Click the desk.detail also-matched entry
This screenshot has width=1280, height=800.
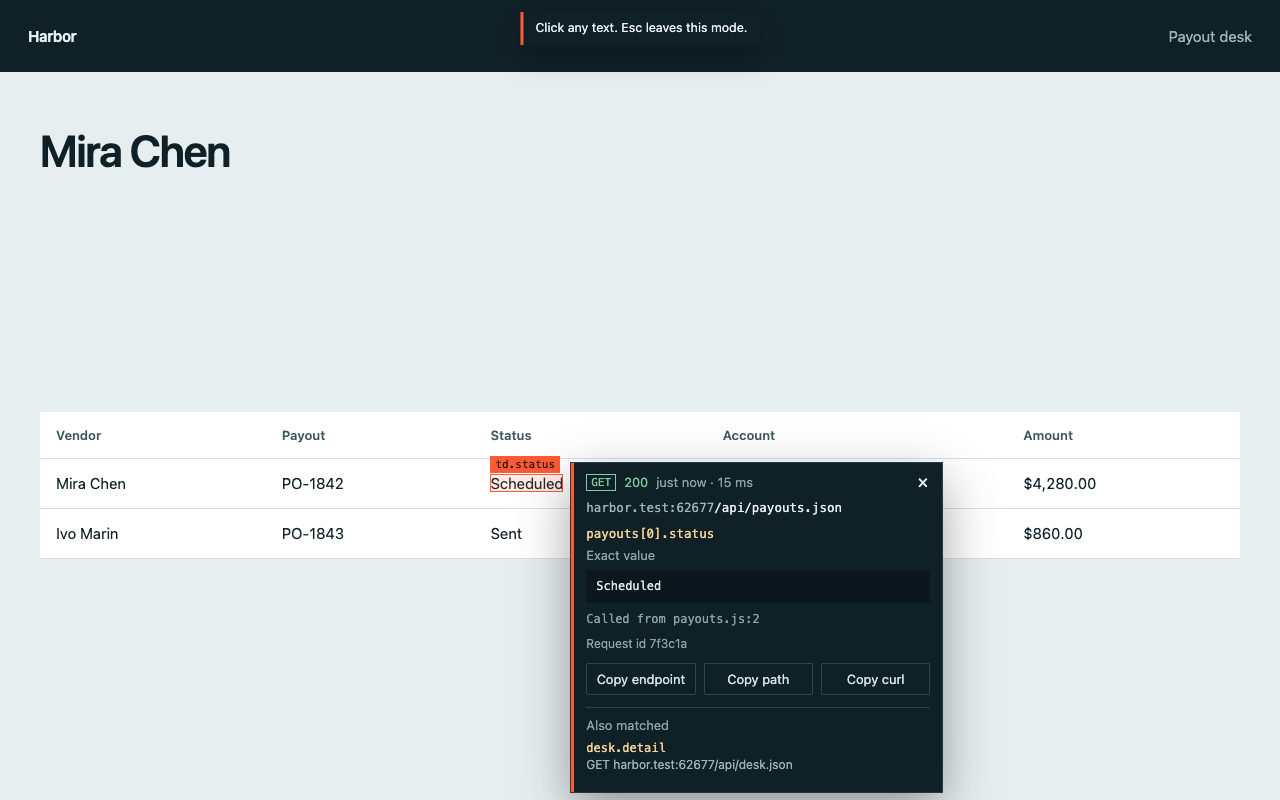(626, 747)
